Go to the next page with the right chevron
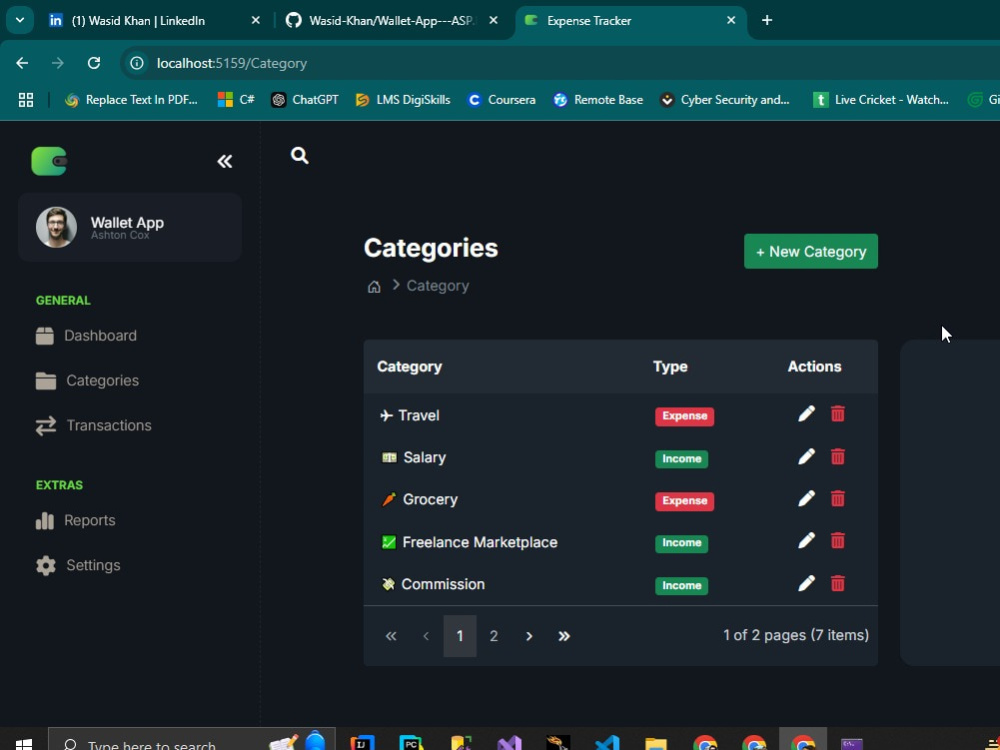Image resolution: width=1000 pixels, height=750 pixels. pyautogui.click(x=528, y=635)
